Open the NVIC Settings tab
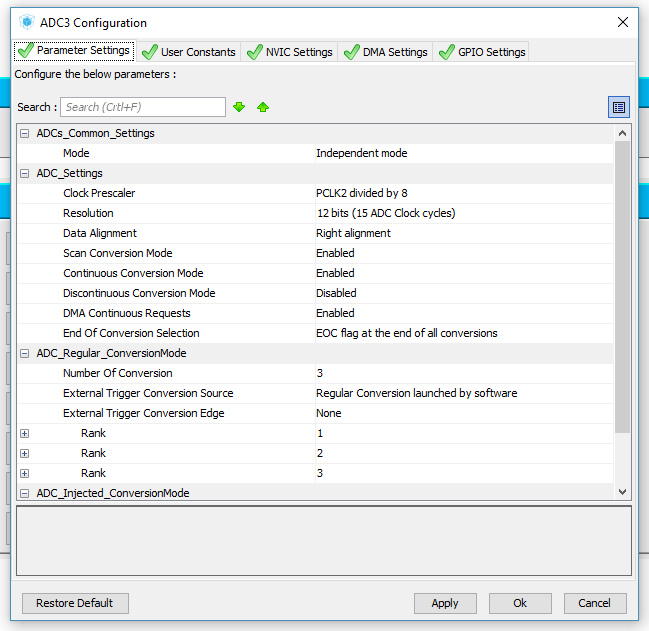 tap(289, 52)
